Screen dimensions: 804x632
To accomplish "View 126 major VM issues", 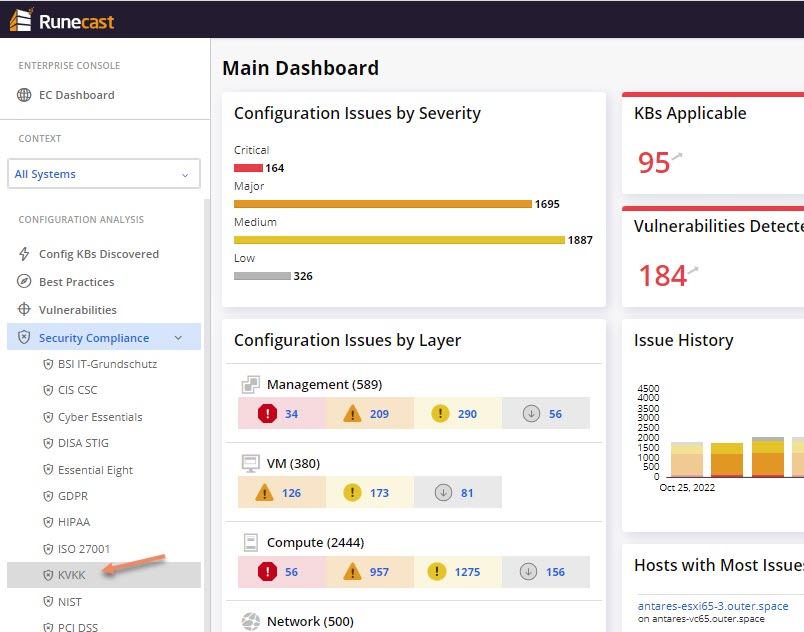I will 291,493.
